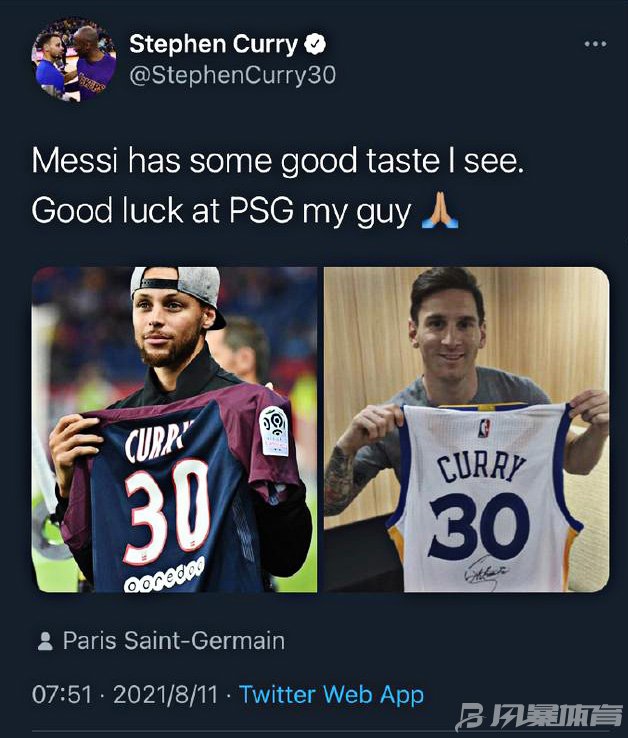Viewport: 628px width, 738px height.
Task: Click the Ligue 1 badge on sleeve
Action: tap(274, 432)
